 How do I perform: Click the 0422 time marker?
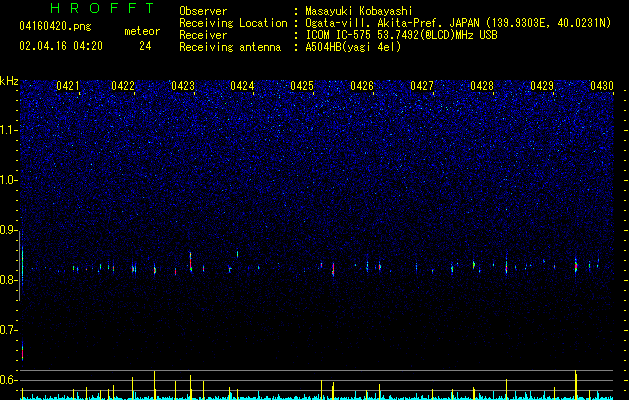tap(123, 86)
